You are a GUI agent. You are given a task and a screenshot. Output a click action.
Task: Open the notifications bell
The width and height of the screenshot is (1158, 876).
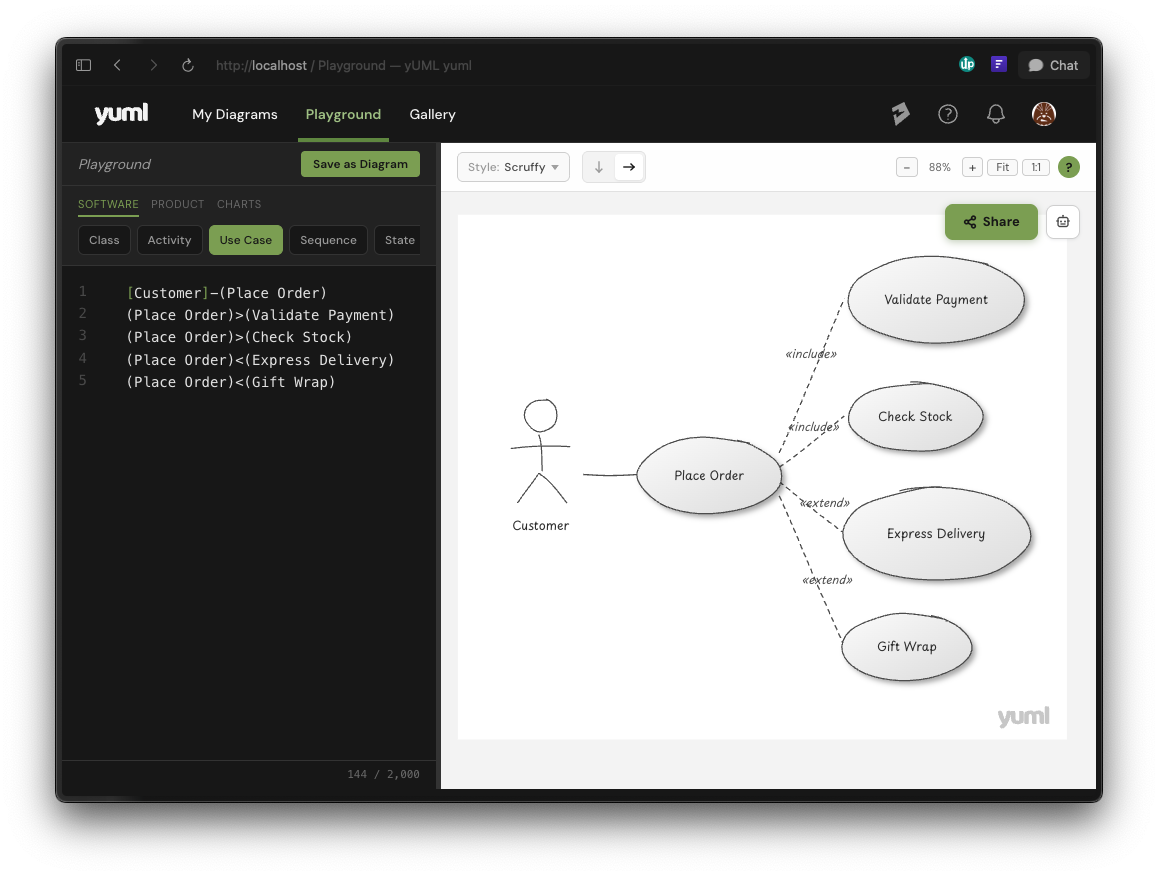pos(996,114)
